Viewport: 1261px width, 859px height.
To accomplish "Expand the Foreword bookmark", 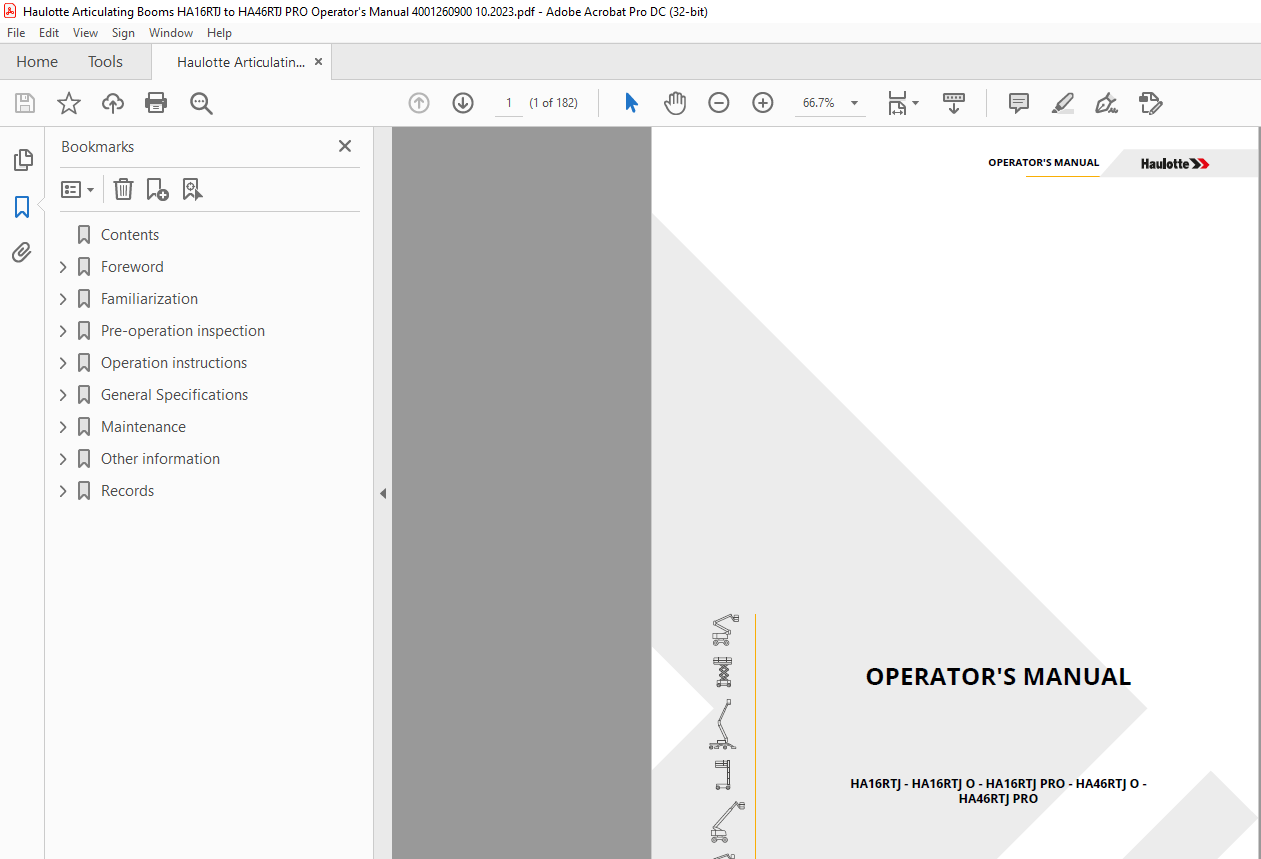I will pyautogui.click(x=63, y=267).
